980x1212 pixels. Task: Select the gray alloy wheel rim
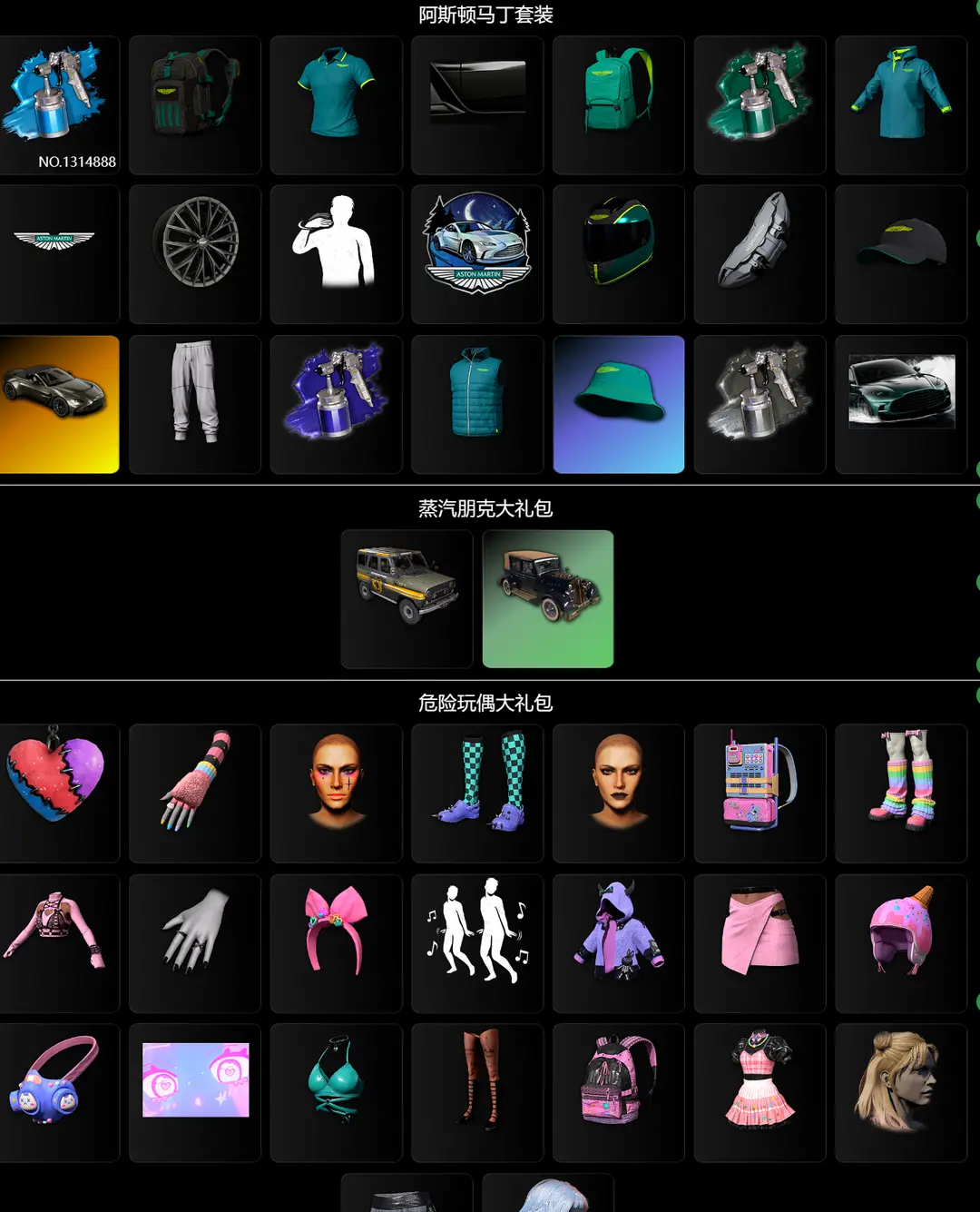coord(195,253)
